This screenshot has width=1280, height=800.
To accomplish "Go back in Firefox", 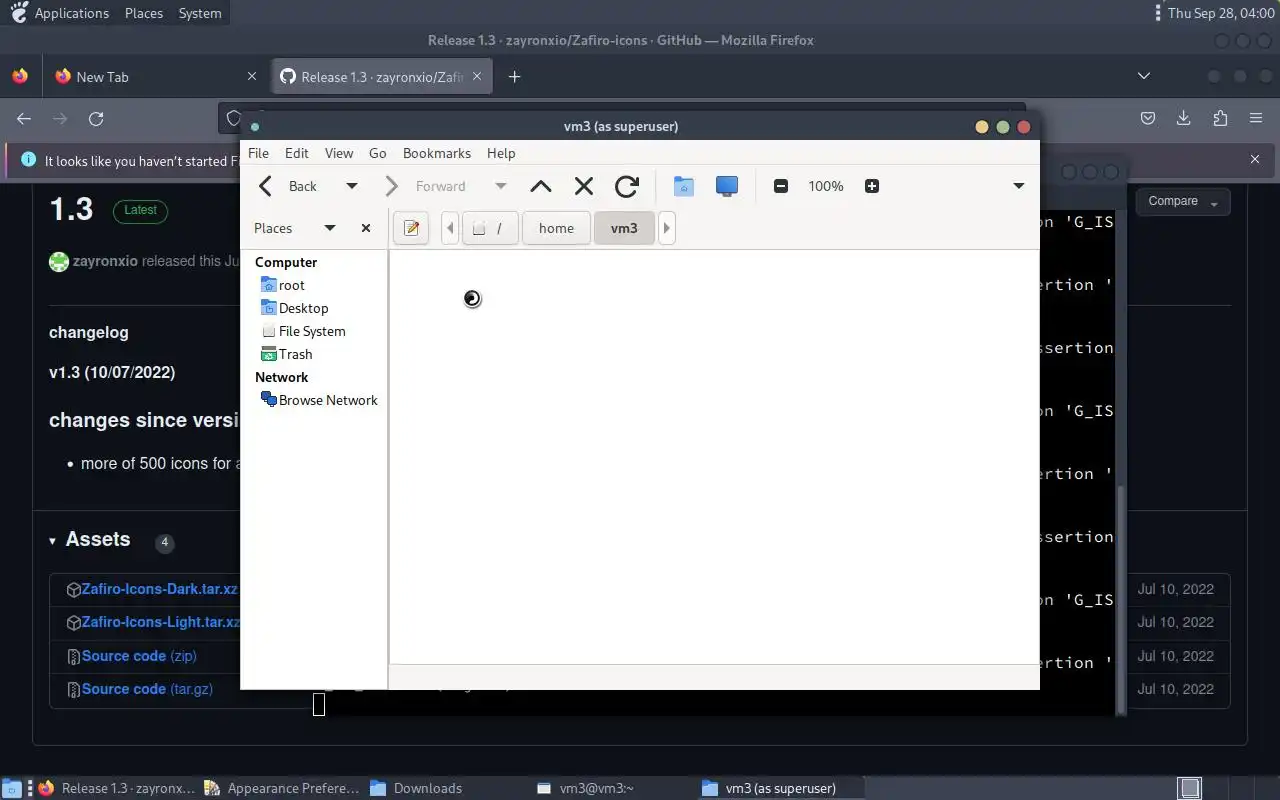I will [24, 118].
